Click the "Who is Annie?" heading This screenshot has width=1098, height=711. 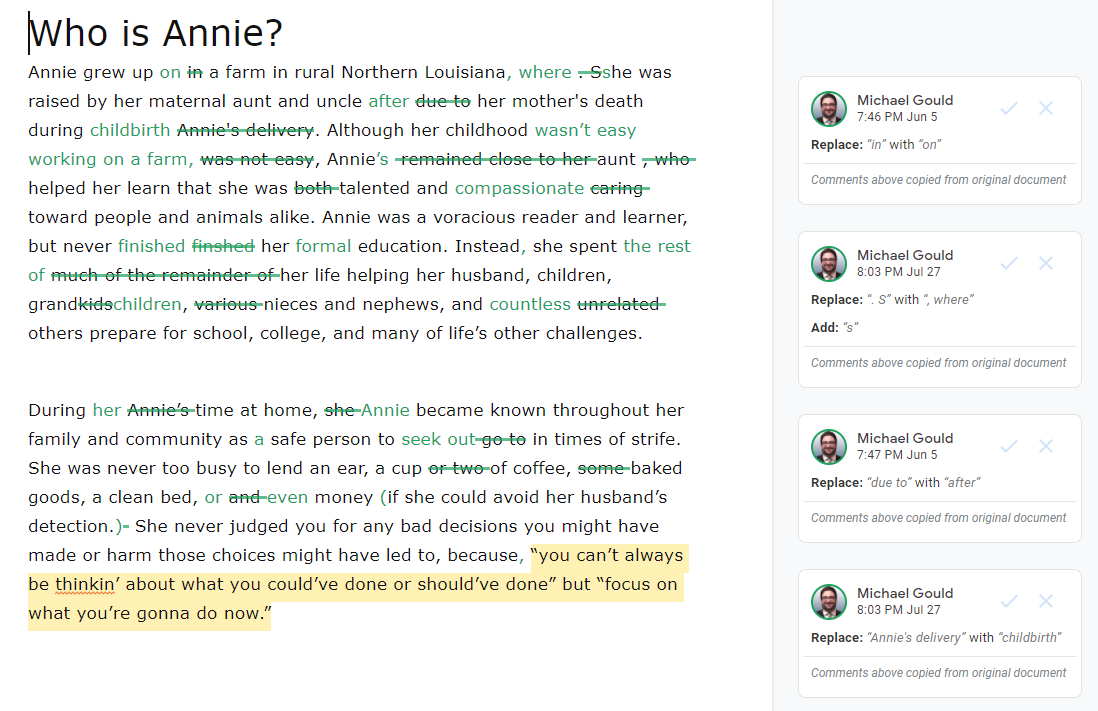point(156,34)
